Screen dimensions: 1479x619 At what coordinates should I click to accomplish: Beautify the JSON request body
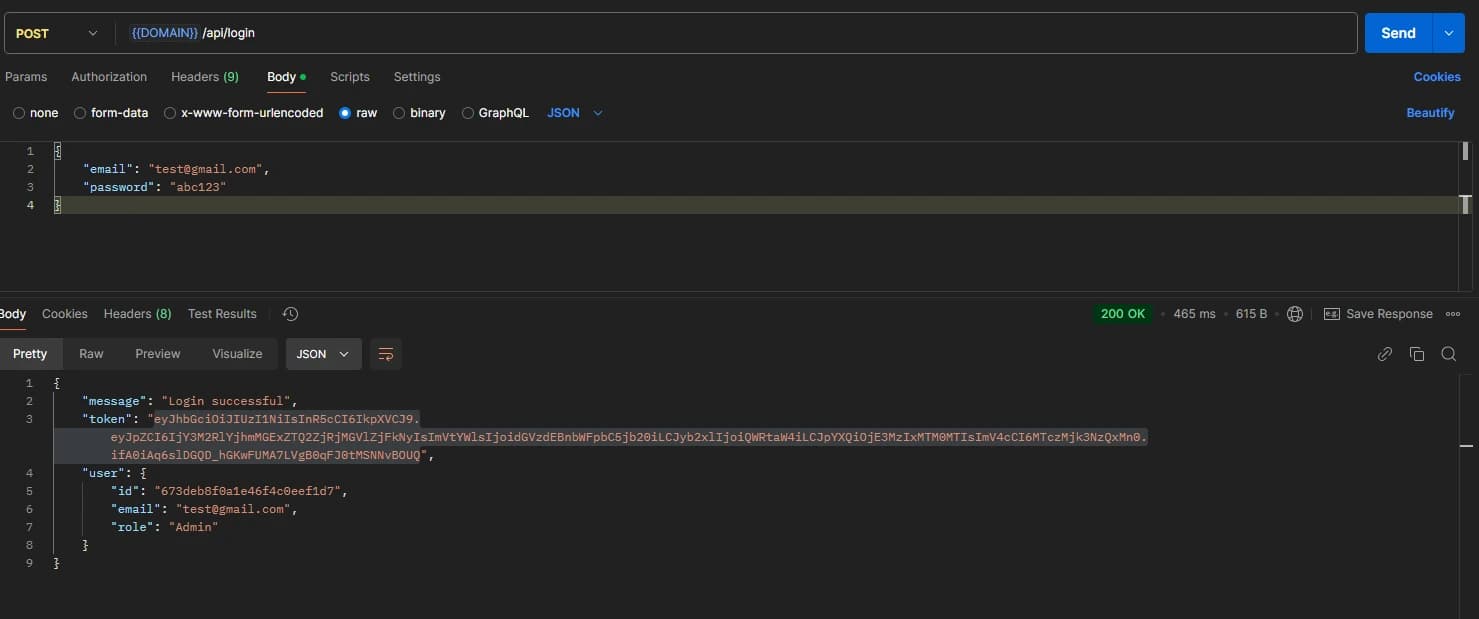click(x=1429, y=112)
